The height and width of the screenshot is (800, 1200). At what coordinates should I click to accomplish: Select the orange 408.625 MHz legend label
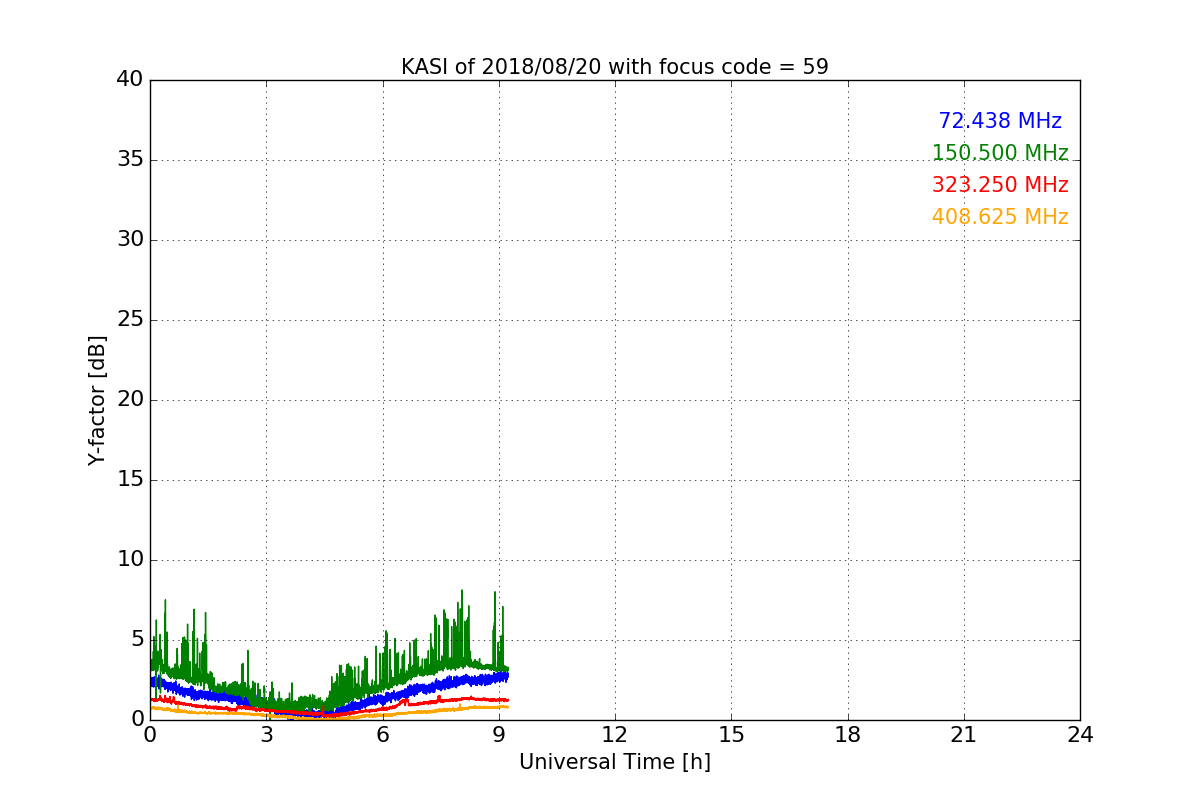point(1000,217)
